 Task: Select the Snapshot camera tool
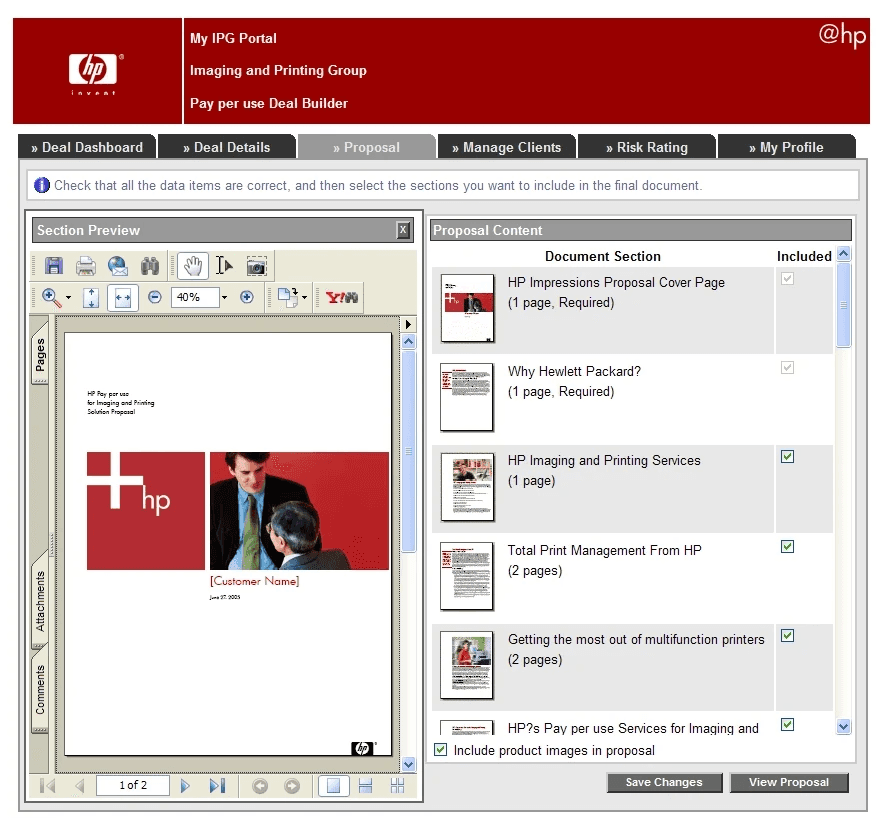click(x=256, y=266)
